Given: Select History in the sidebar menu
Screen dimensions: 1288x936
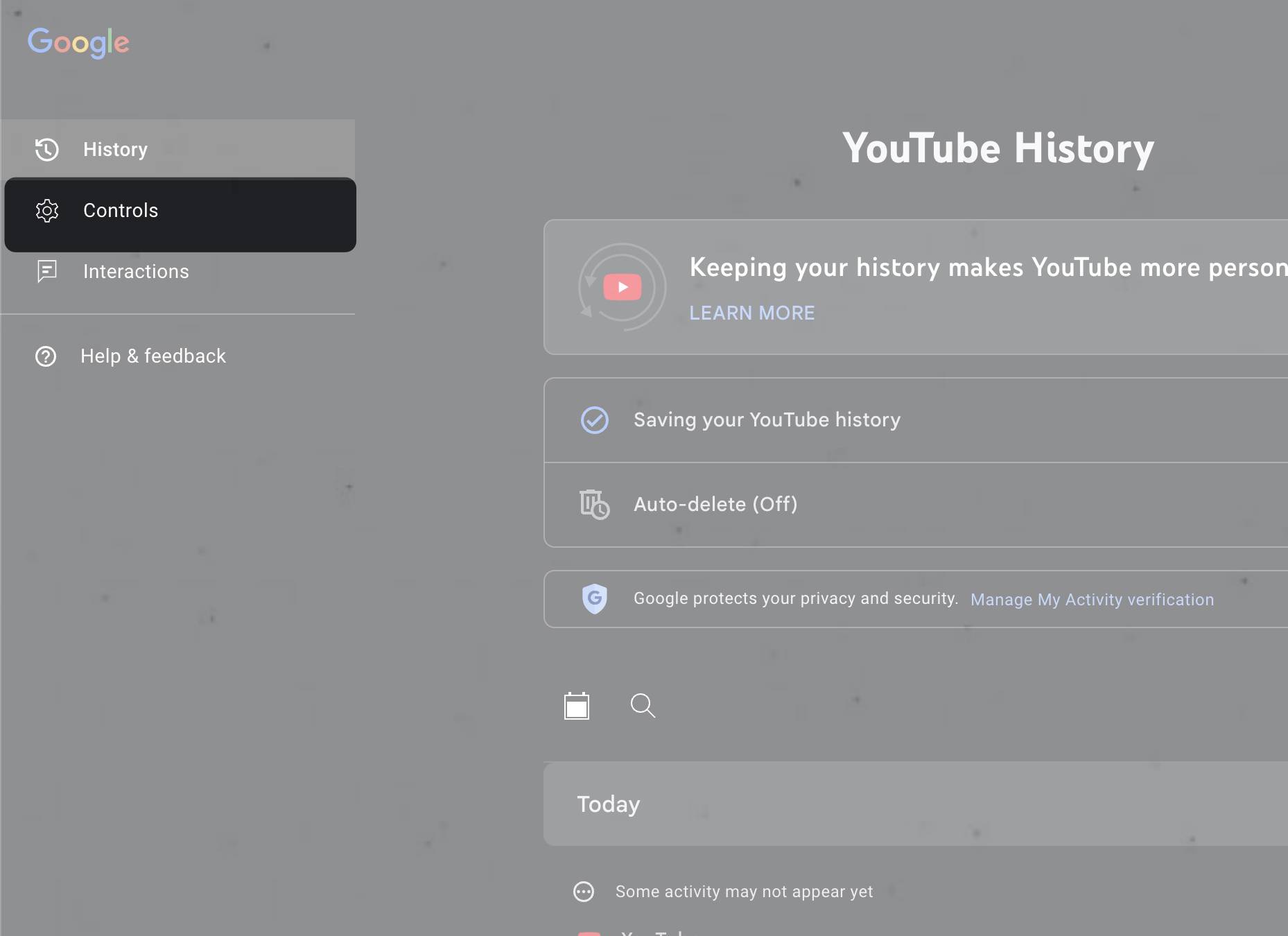Looking at the screenshot, I should 114,149.
